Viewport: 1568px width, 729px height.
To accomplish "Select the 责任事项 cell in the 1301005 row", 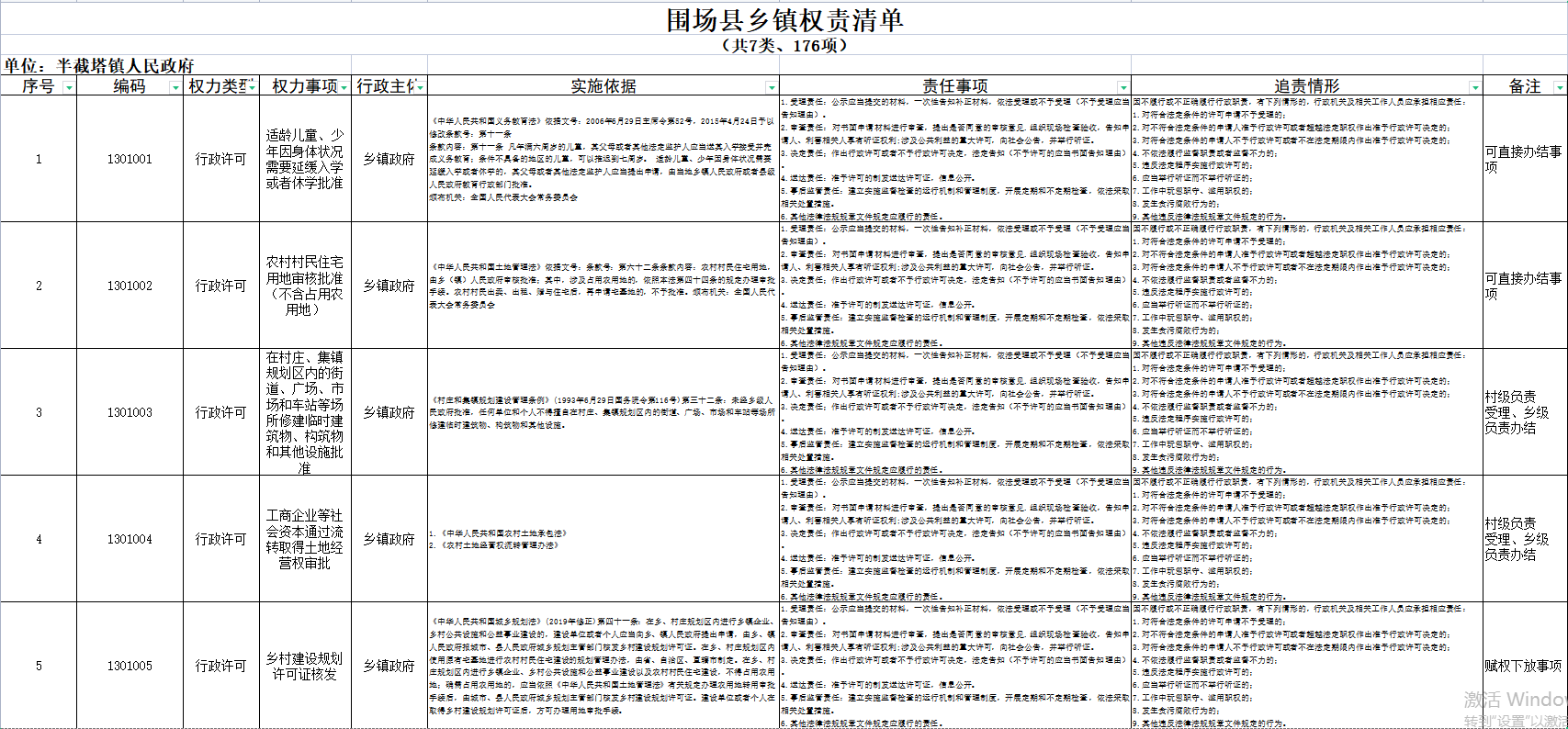I will [x=955, y=666].
